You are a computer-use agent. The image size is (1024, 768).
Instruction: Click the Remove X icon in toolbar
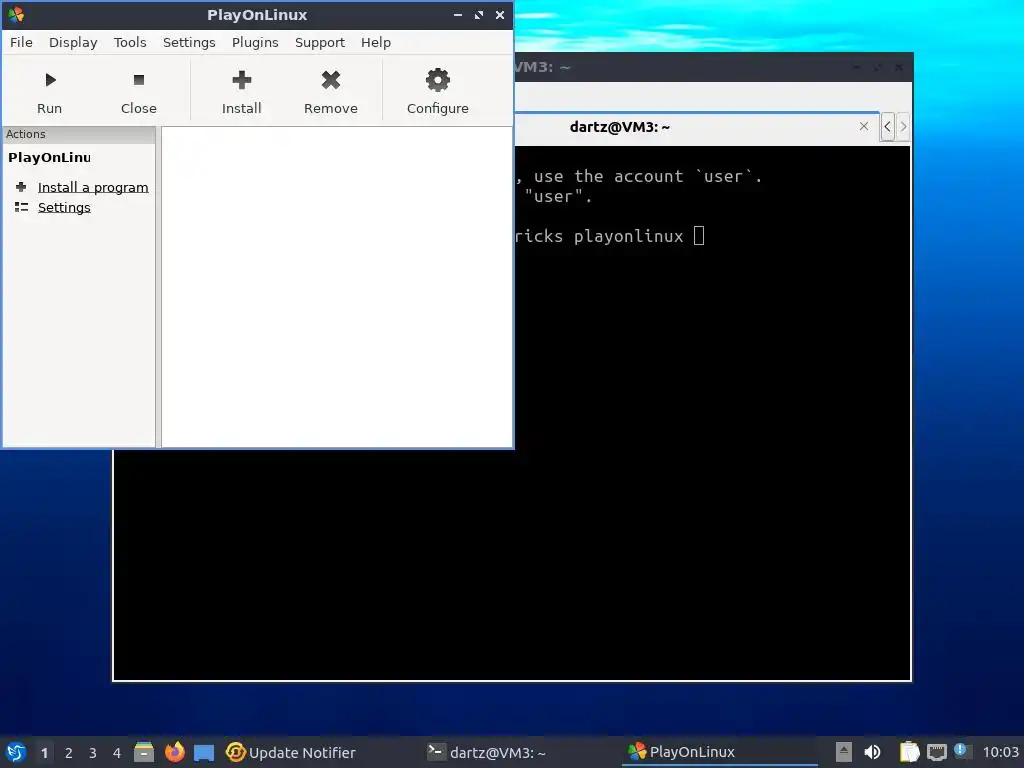point(330,80)
